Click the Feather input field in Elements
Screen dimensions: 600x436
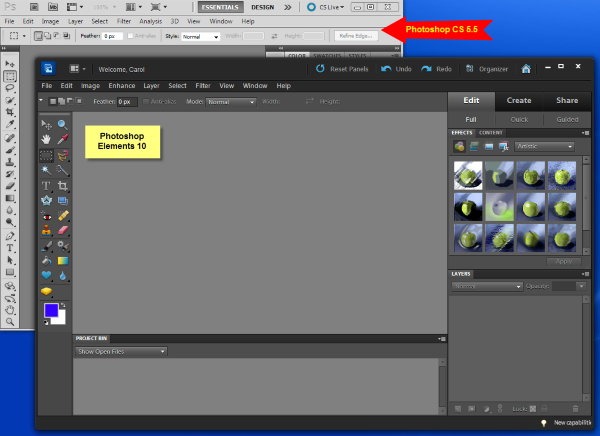[x=127, y=102]
